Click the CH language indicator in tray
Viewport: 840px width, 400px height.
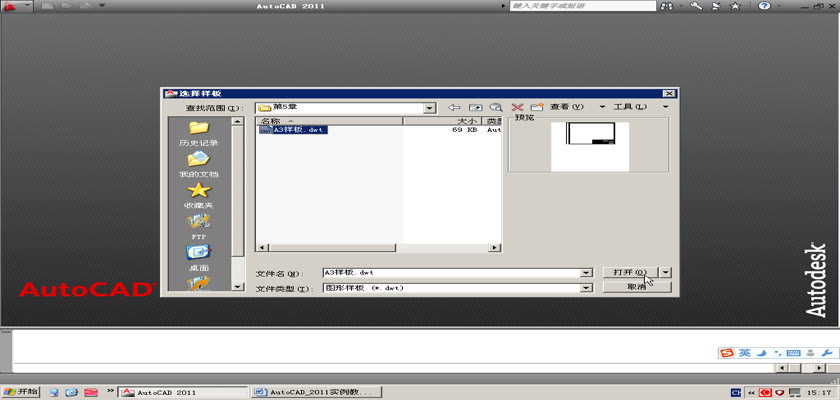736,393
